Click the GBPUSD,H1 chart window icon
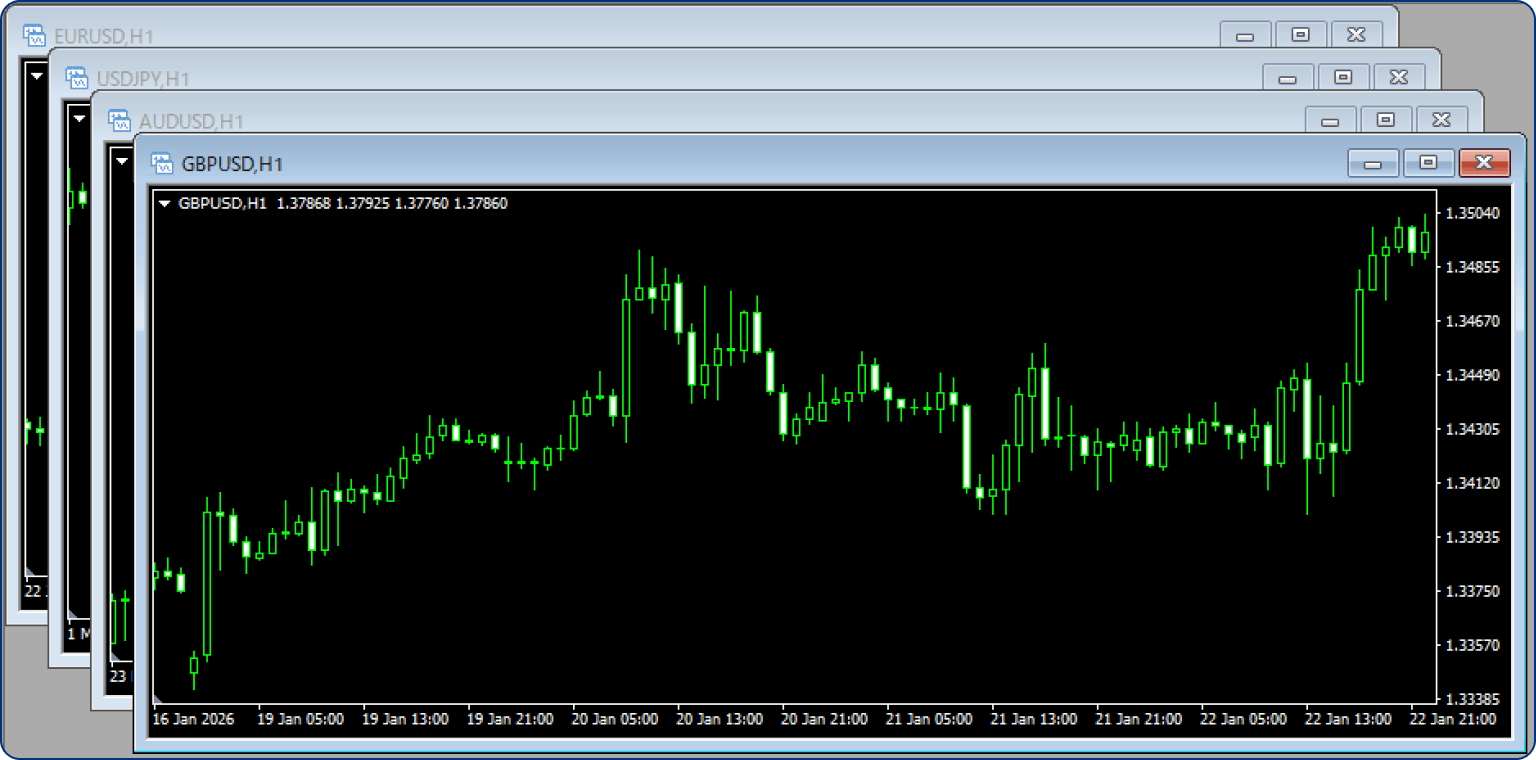This screenshot has height=760, width=1536. (x=161, y=163)
